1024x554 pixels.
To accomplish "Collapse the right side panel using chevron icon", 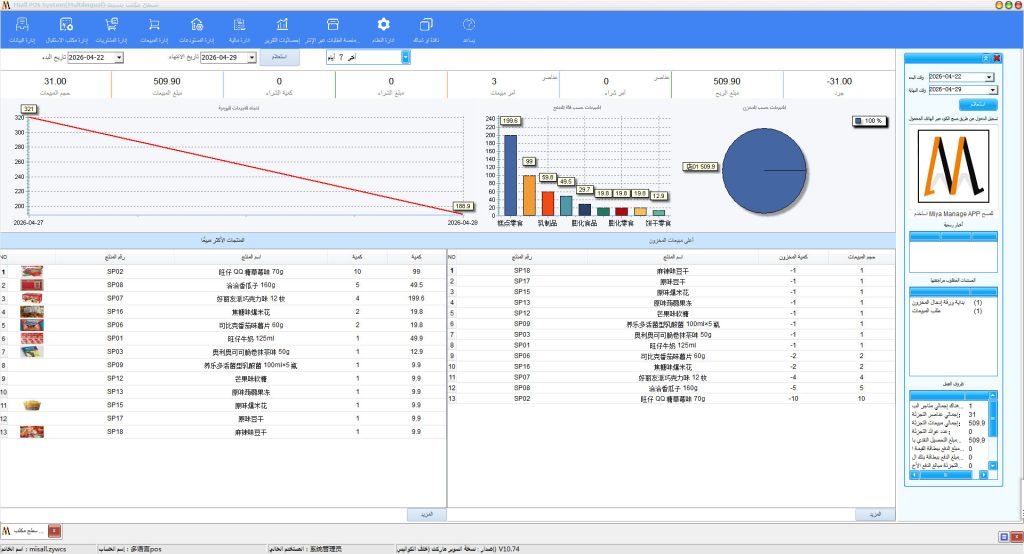I will pos(985,60).
